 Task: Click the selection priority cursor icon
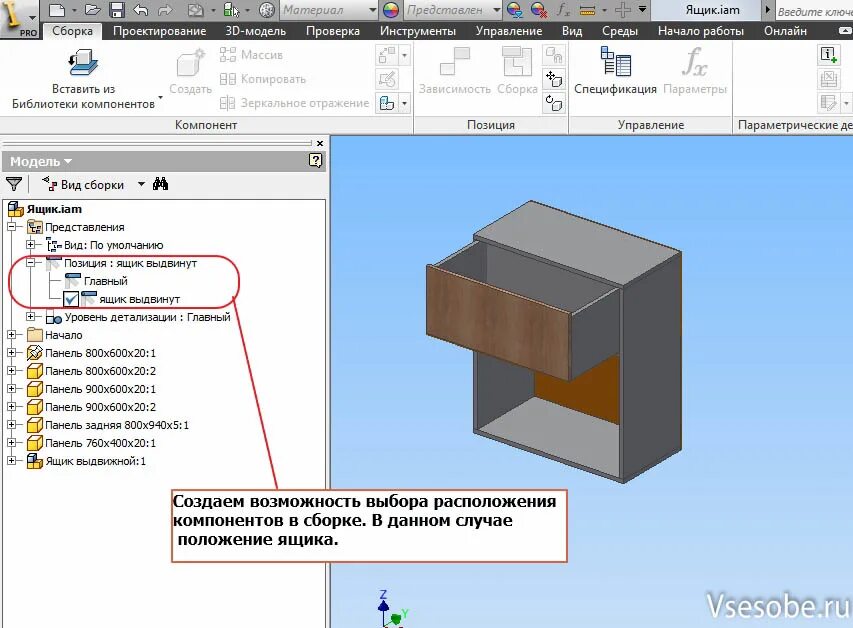click(x=231, y=10)
